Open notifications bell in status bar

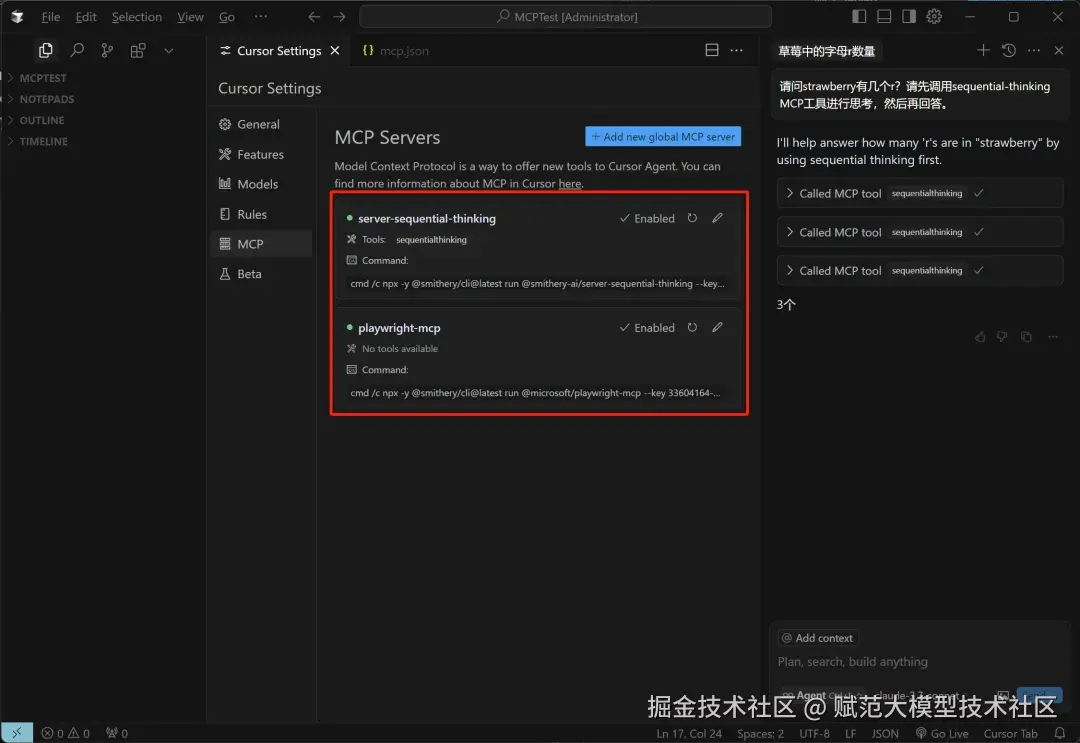click(1060, 733)
